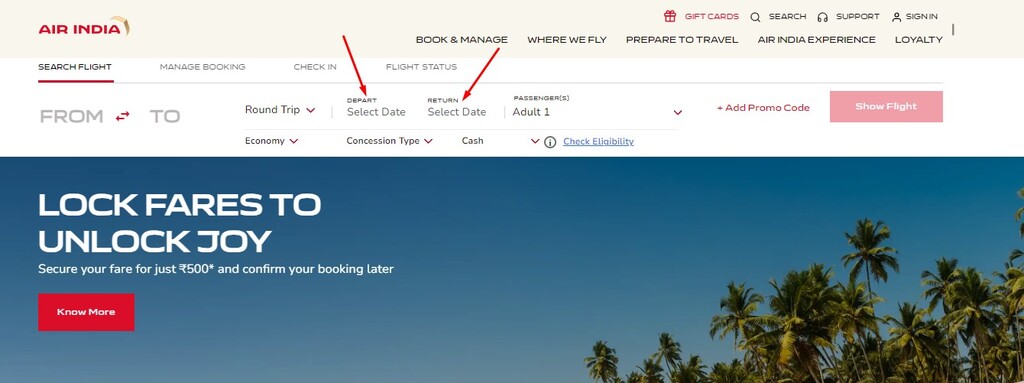Expand the Concession Type dropdown
The width and height of the screenshot is (1024, 383).
click(x=390, y=141)
